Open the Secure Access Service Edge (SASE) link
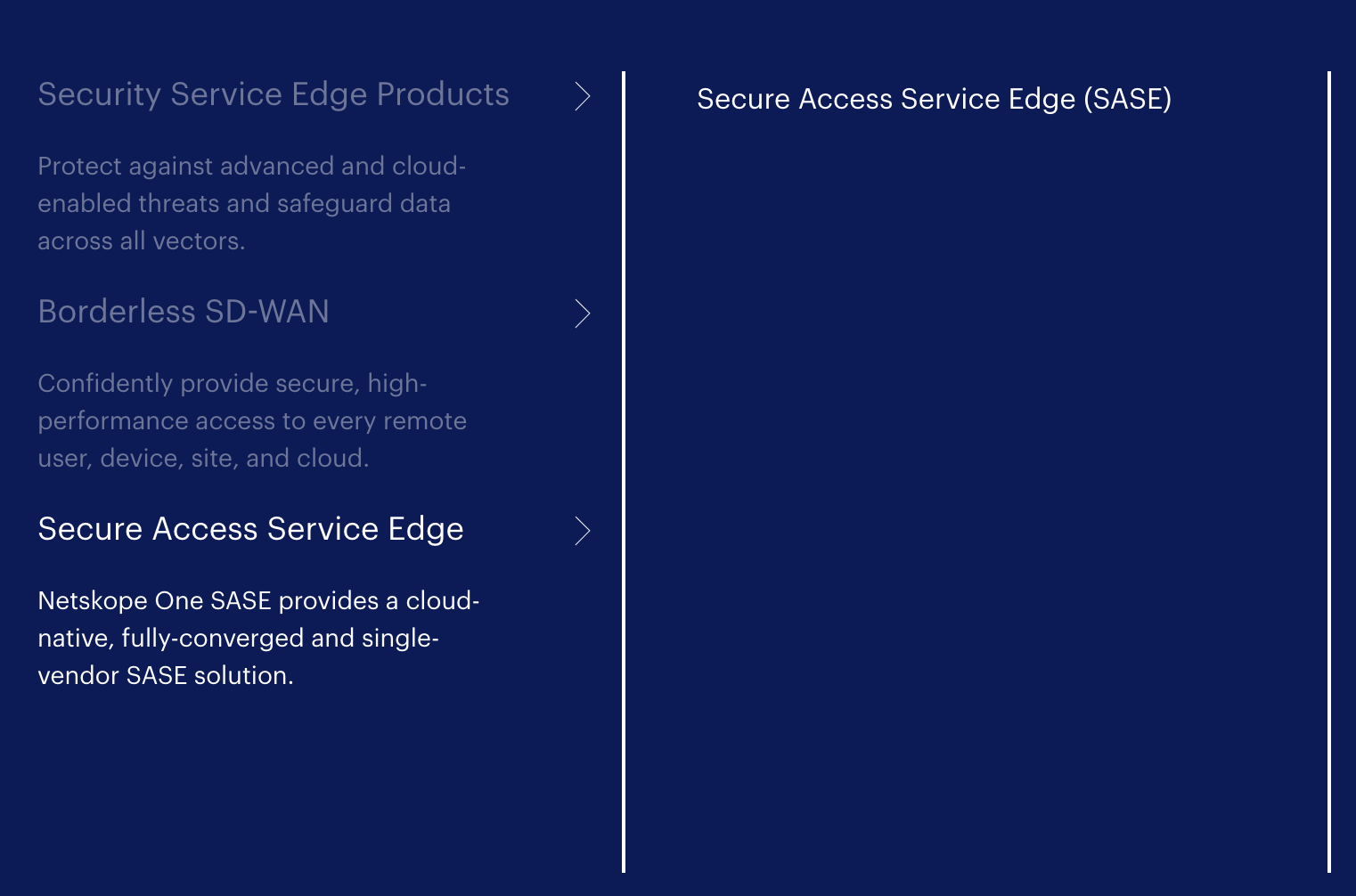This screenshot has width=1356, height=896. click(933, 99)
